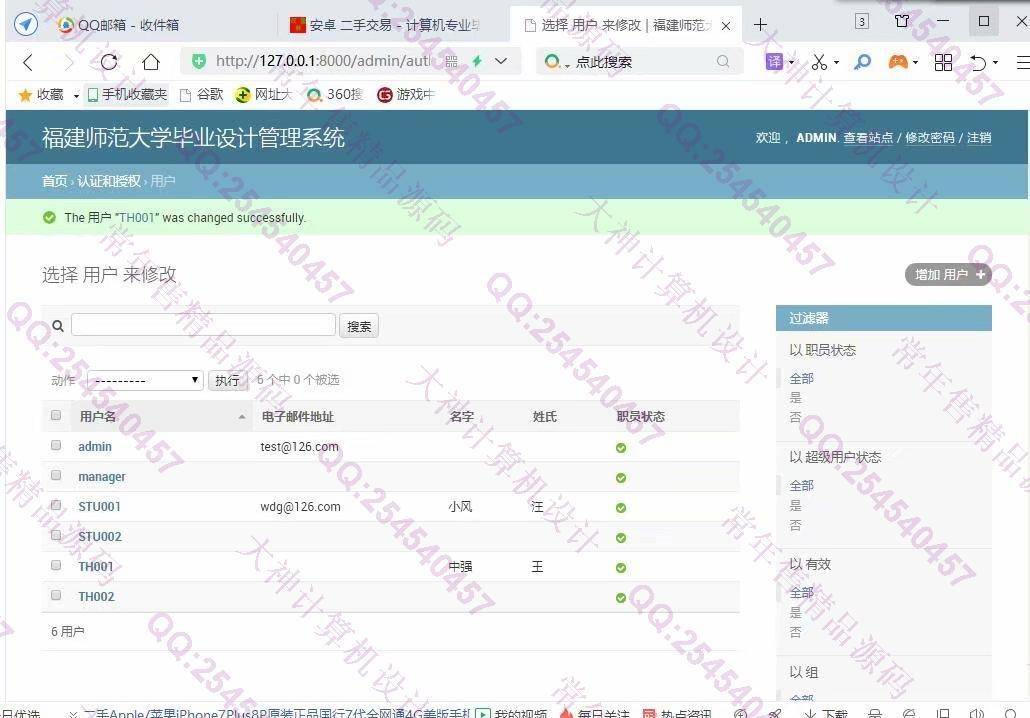Close the 选择 用户 来修改 tab
The height and width of the screenshot is (718, 1030).
tap(726, 26)
